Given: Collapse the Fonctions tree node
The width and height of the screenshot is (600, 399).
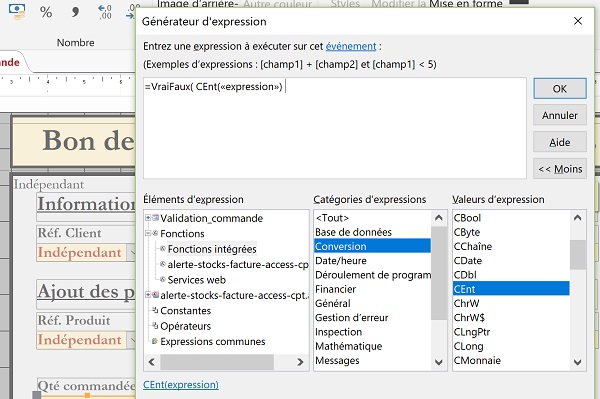Looking at the screenshot, I should coord(148,233).
